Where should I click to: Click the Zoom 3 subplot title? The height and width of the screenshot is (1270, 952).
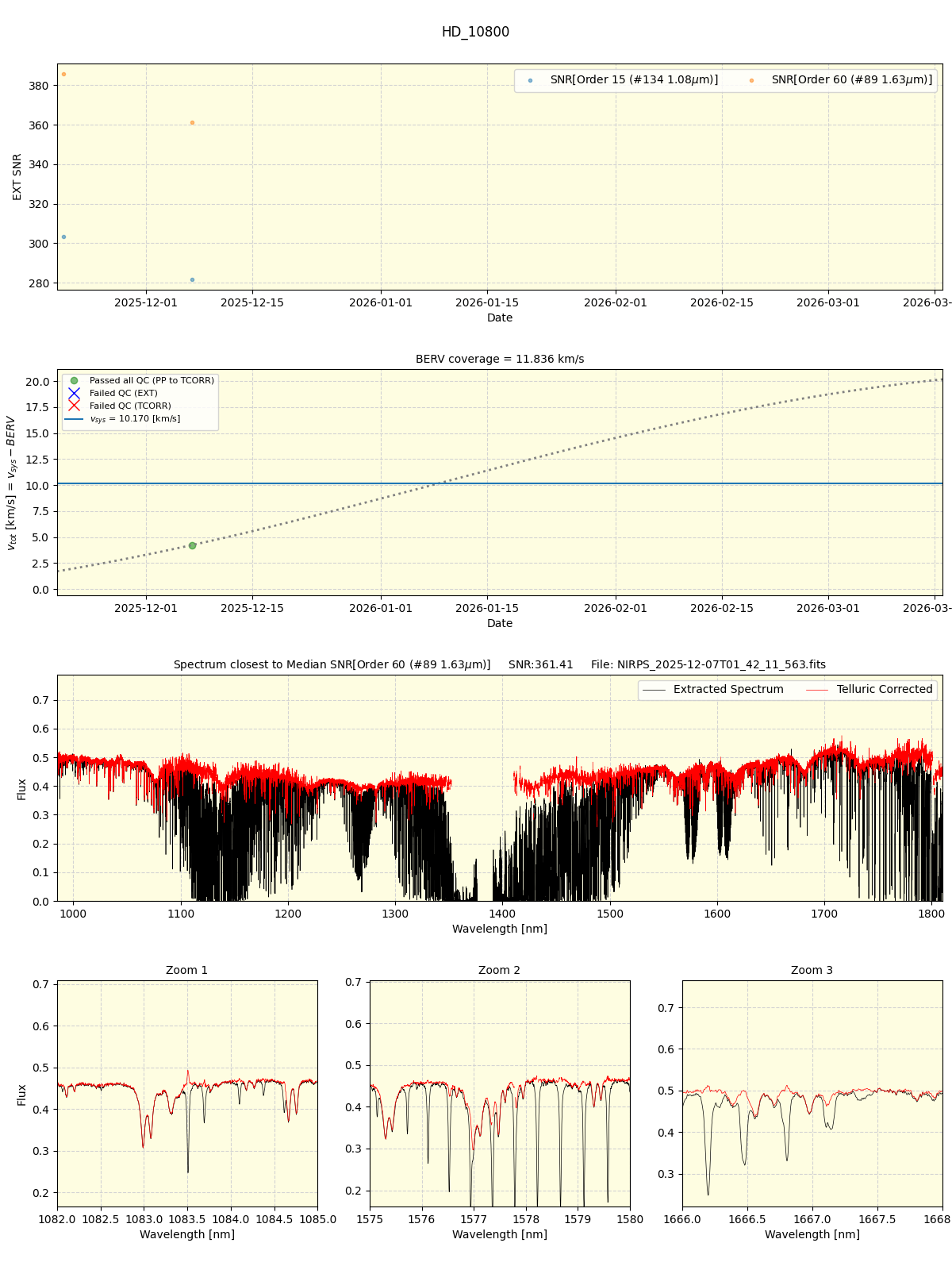[812, 970]
